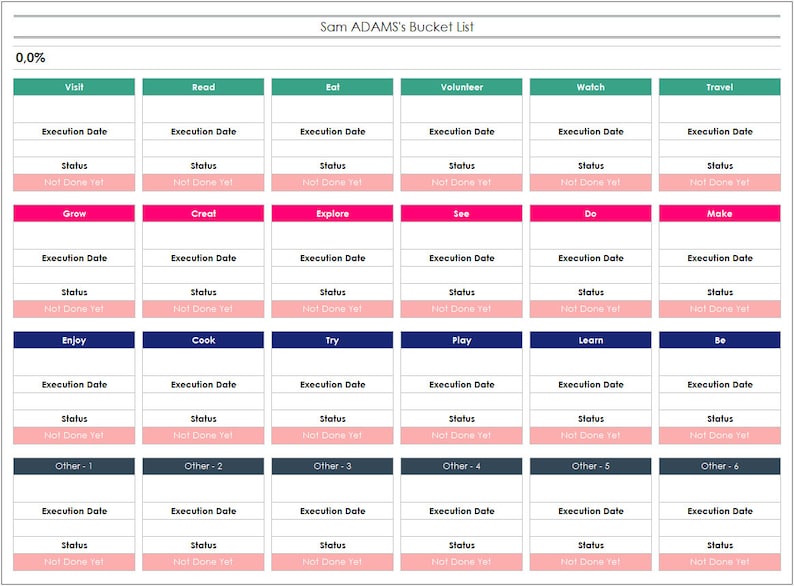
Task: Open the Not Done Yet status under Be
Action: click(x=720, y=436)
